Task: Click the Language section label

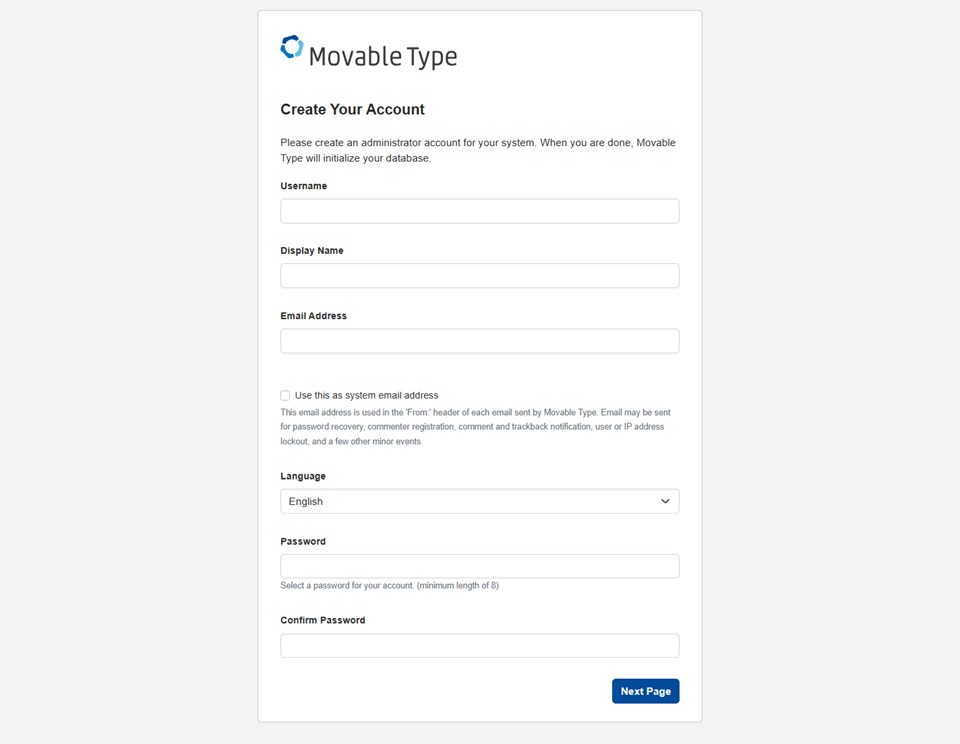Action: pyautogui.click(x=302, y=475)
